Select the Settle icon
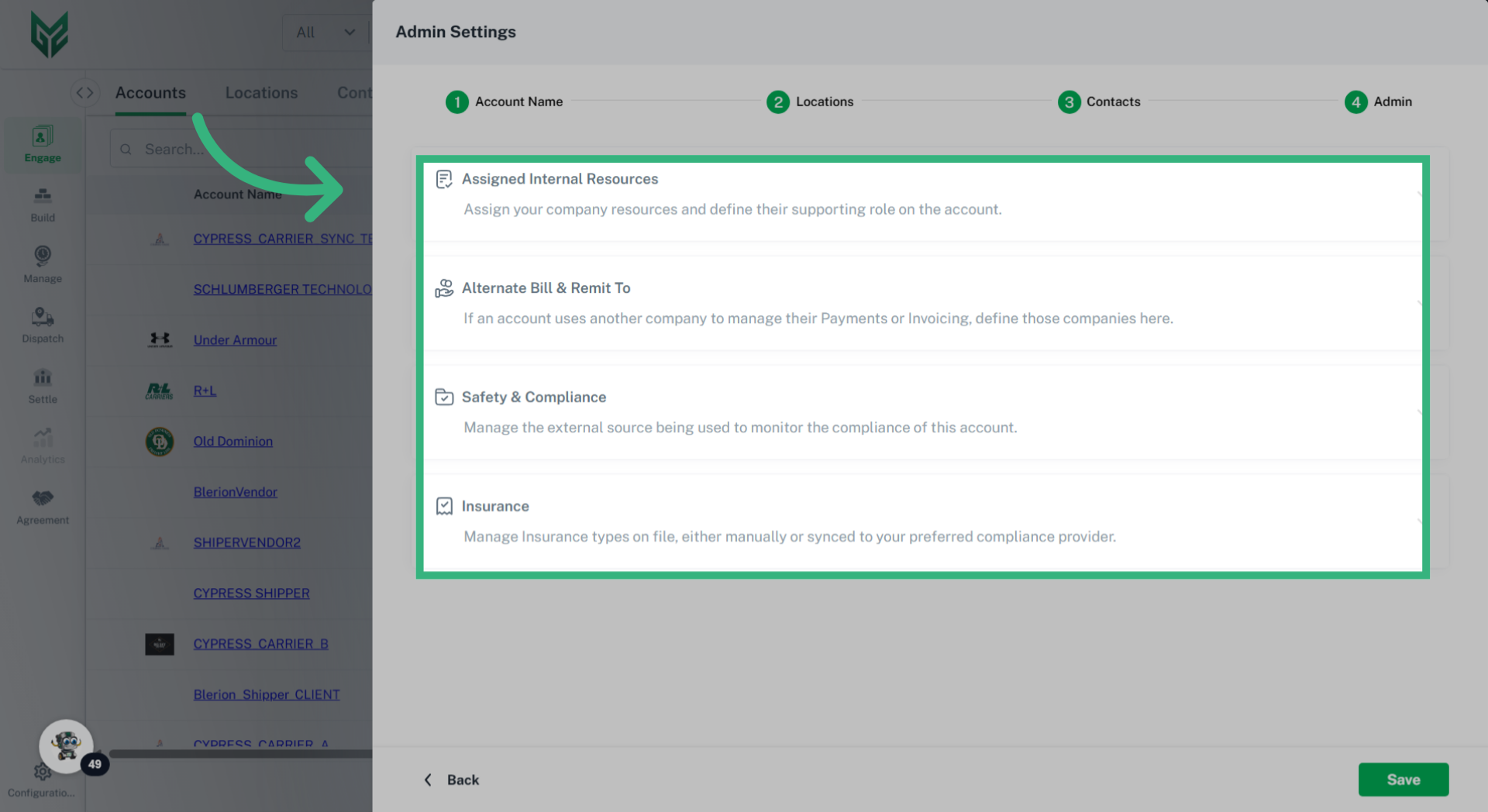The height and width of the screenshot is (812, 1488). pos(42,385)
